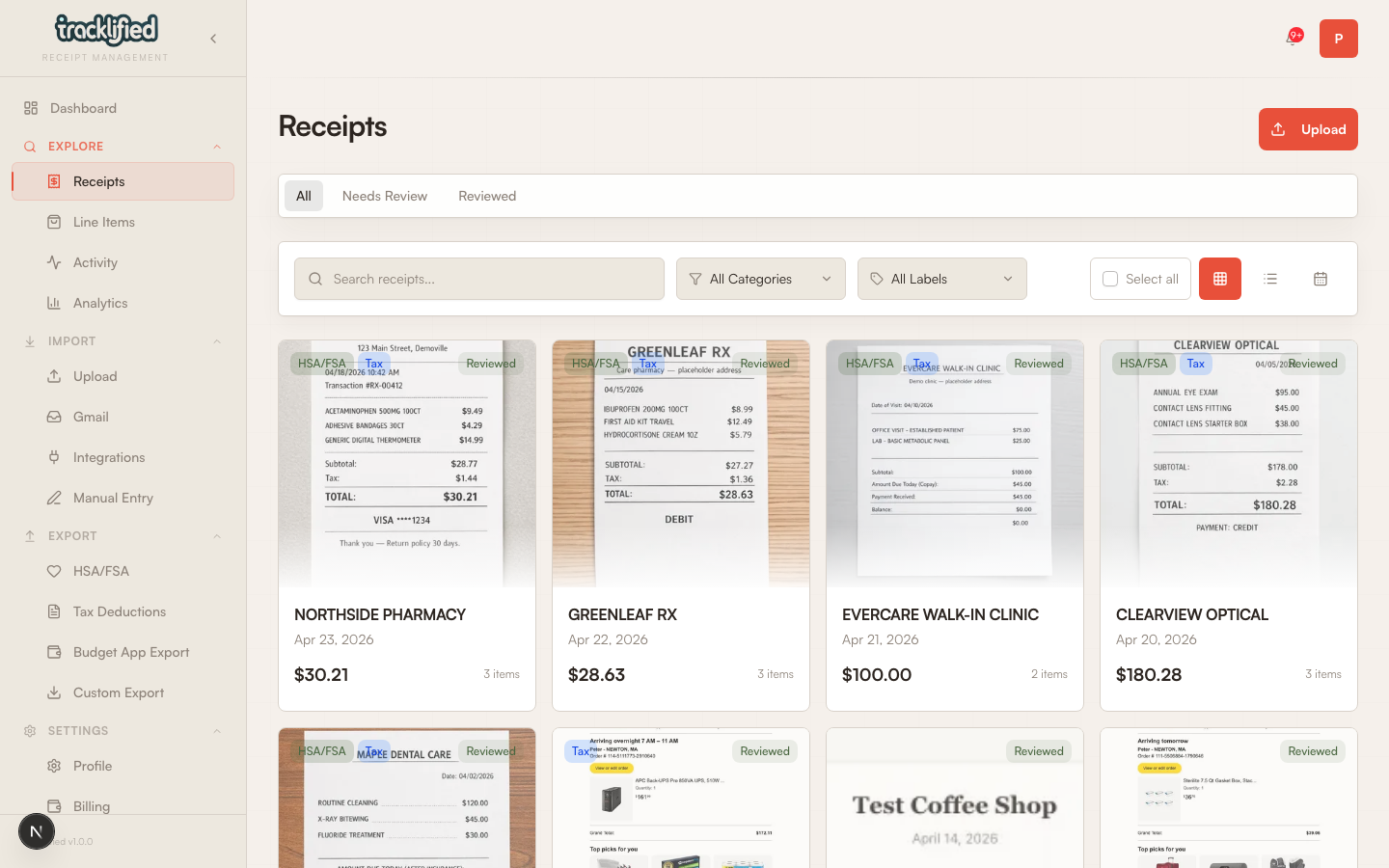Click the GREENLEAF RX title
The image size is (1389, 868).
pos(622,614)
